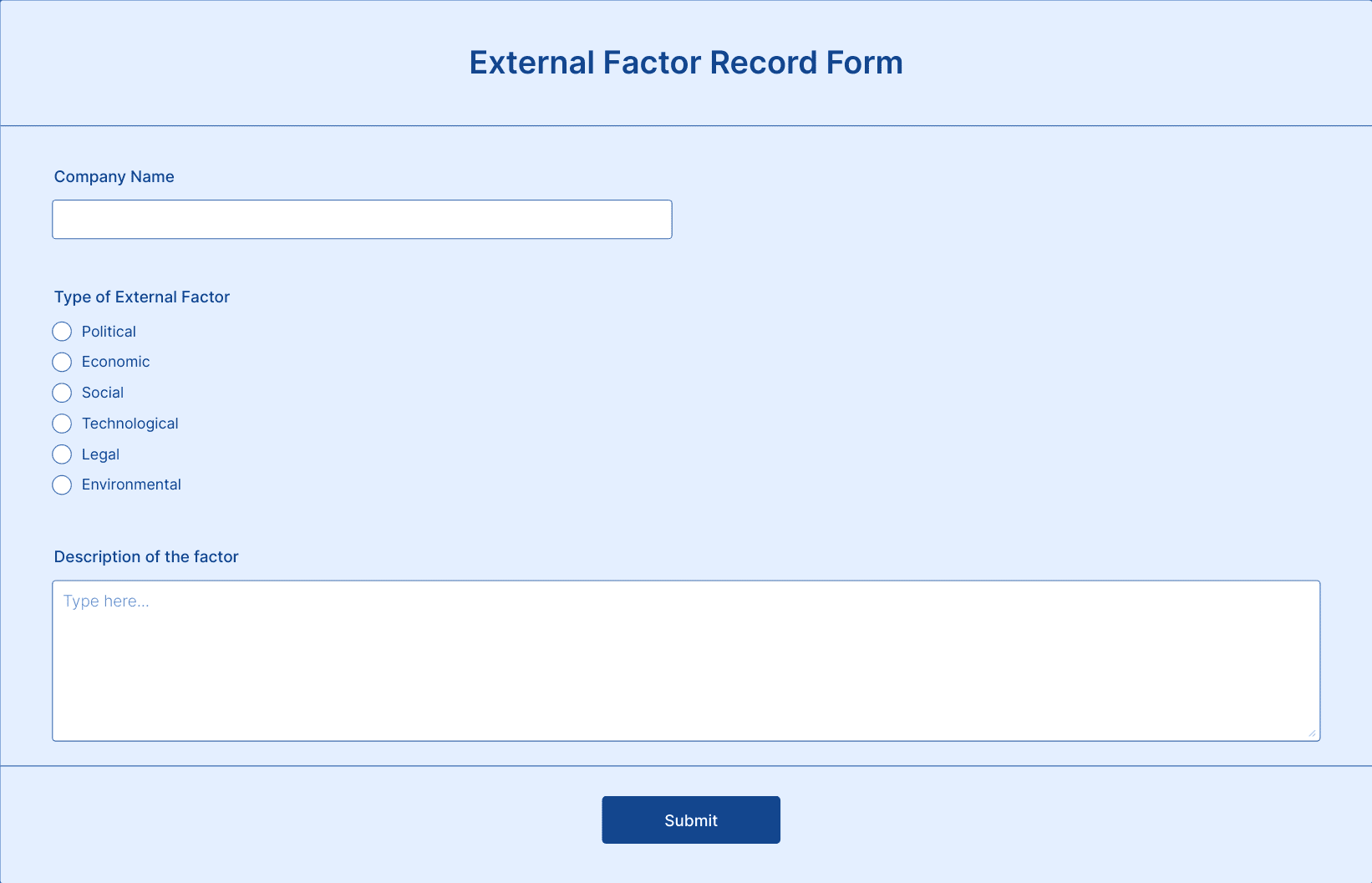
Task: Click the word Social option text
Action: 103,393
